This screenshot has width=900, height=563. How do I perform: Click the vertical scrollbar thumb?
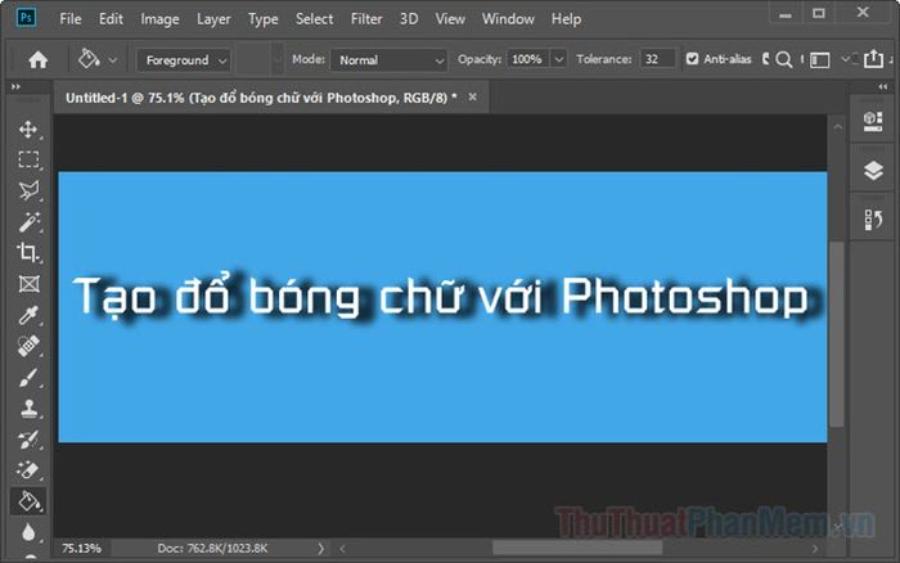point(837,334)
